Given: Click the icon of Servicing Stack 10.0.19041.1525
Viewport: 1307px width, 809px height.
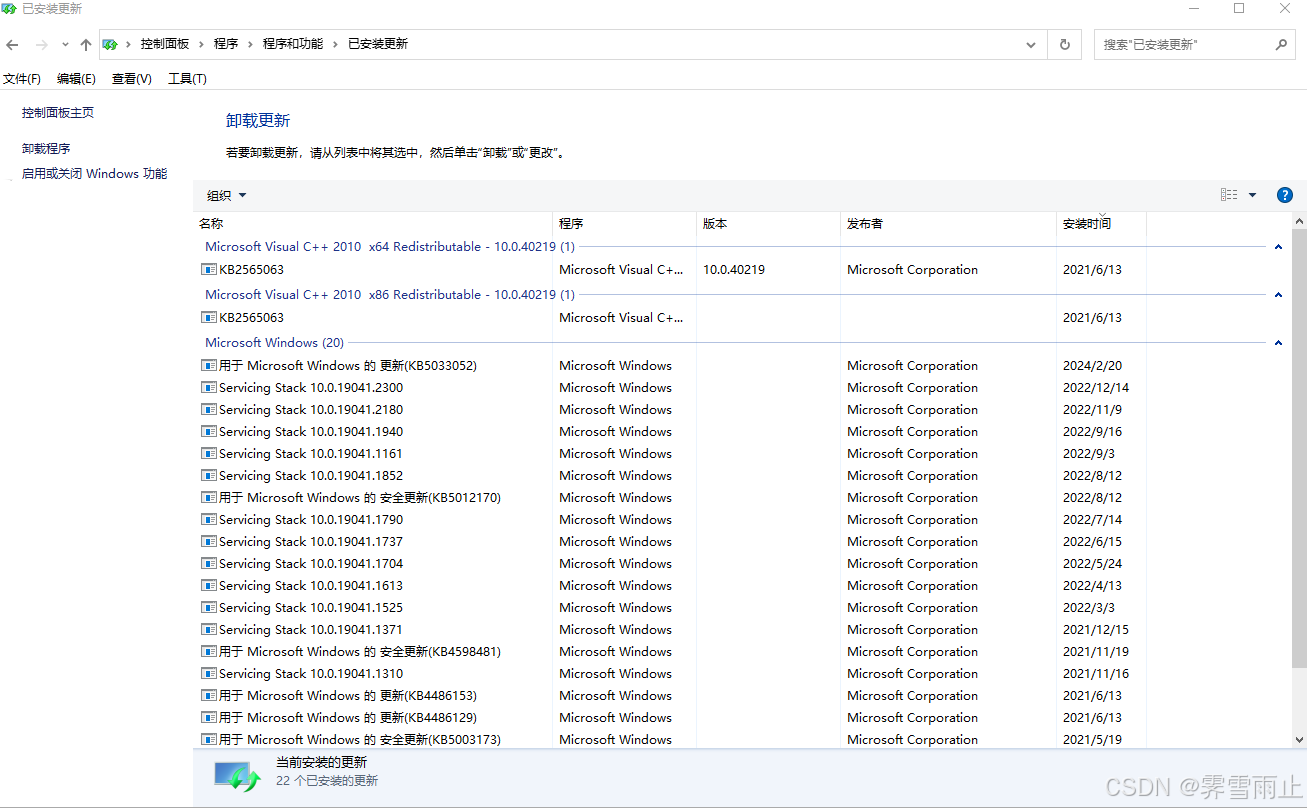Looking at the screenshot, I should click(209, 608).
